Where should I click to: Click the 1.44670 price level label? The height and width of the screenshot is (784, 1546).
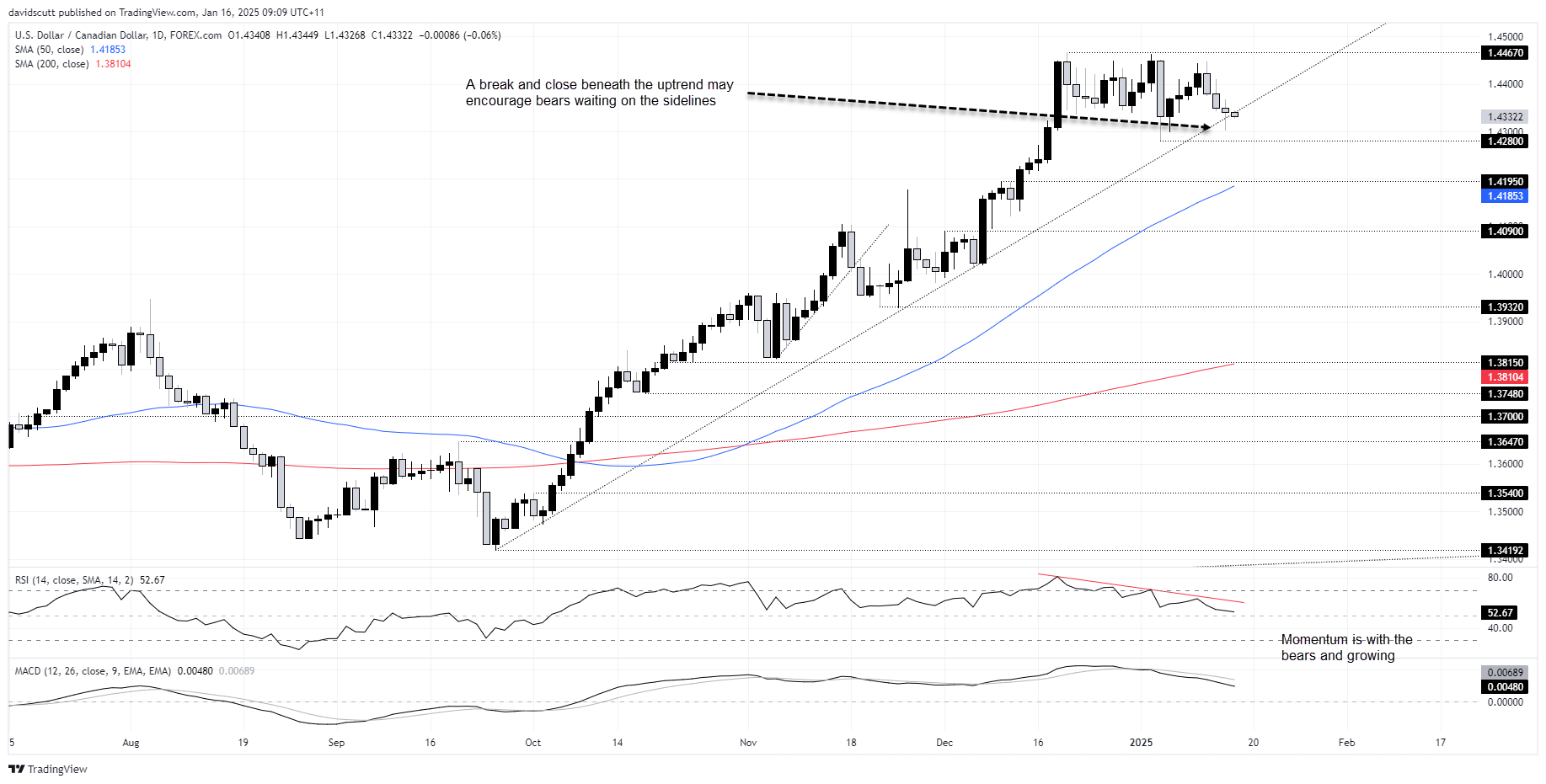click(x=1505, y=52)
